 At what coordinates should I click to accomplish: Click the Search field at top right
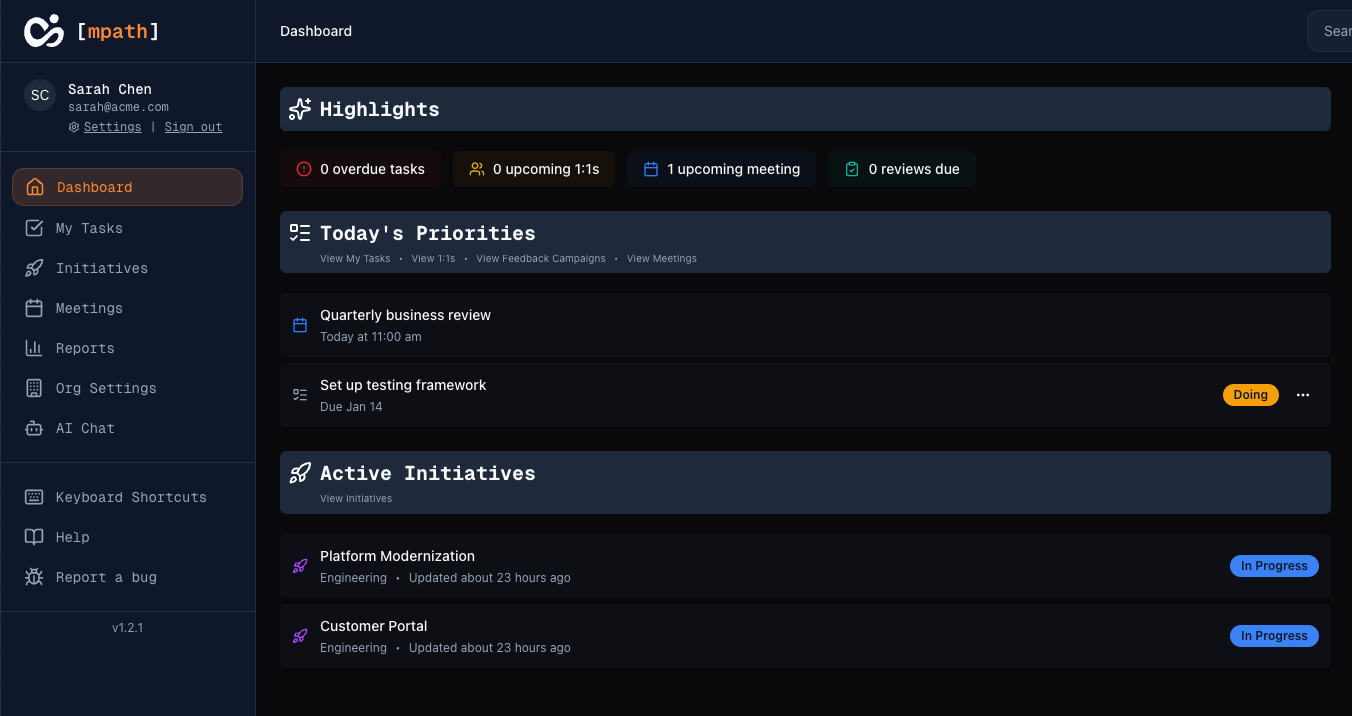click(1335, 31)
